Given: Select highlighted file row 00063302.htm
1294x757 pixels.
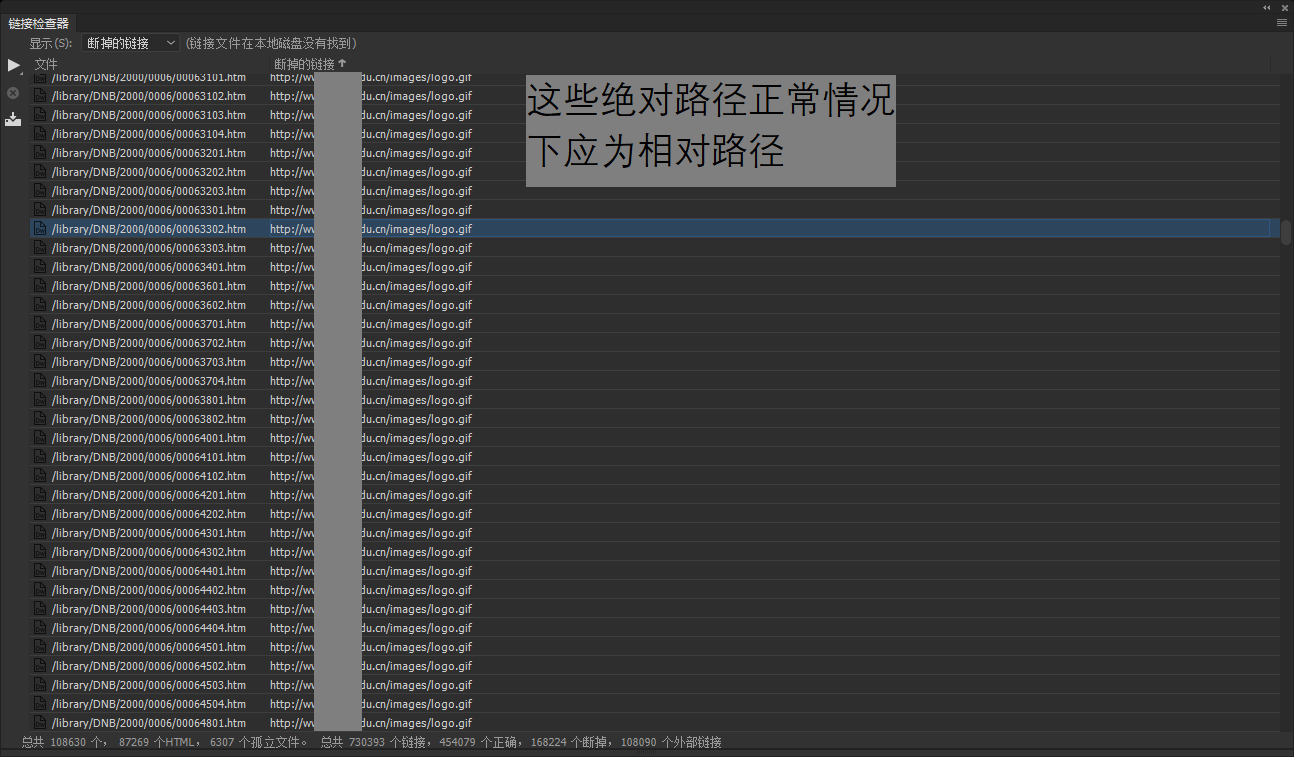Looking at the screenshot, I should click(x=655, y=229).
